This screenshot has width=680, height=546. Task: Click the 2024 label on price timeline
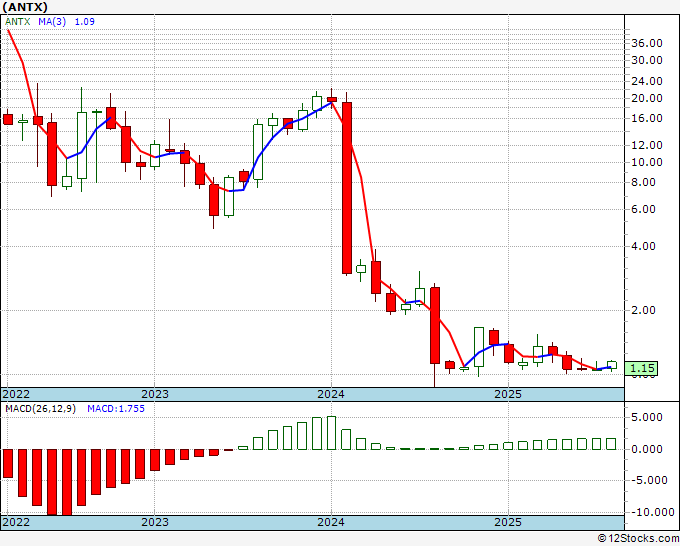[x=331, y=395]
